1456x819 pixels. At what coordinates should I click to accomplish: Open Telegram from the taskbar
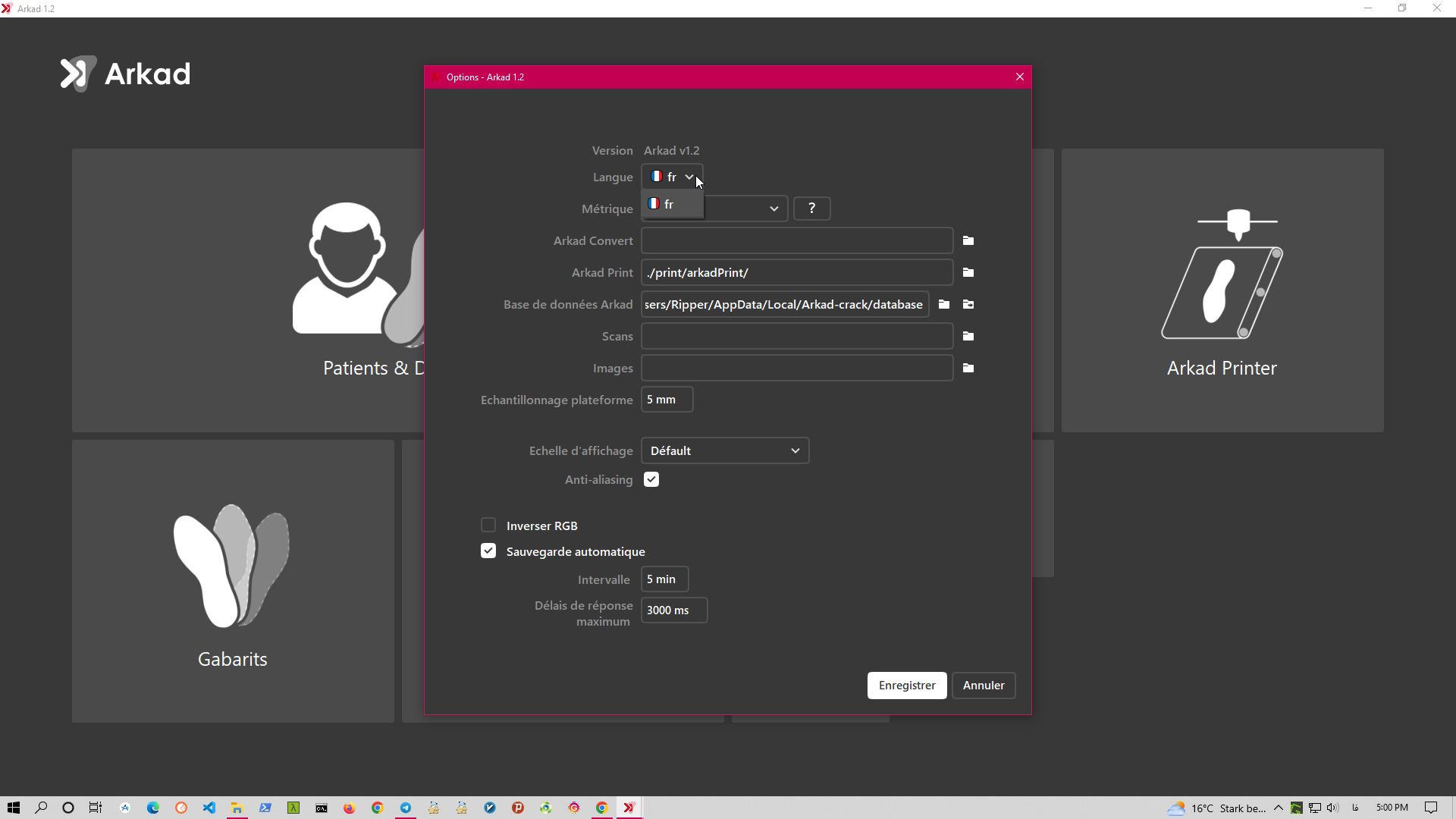click(x=406, y=808)
